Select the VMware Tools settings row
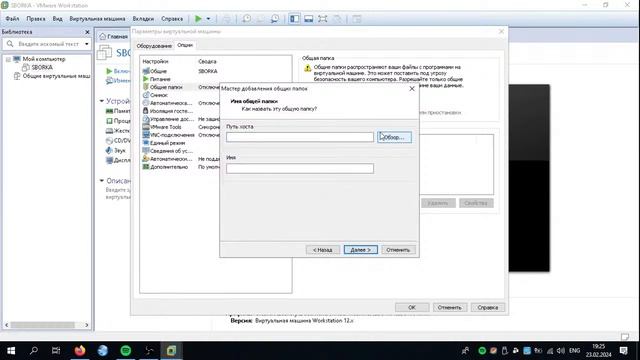Viewport: 640px width, 360px height. click(x=180, y=127)
